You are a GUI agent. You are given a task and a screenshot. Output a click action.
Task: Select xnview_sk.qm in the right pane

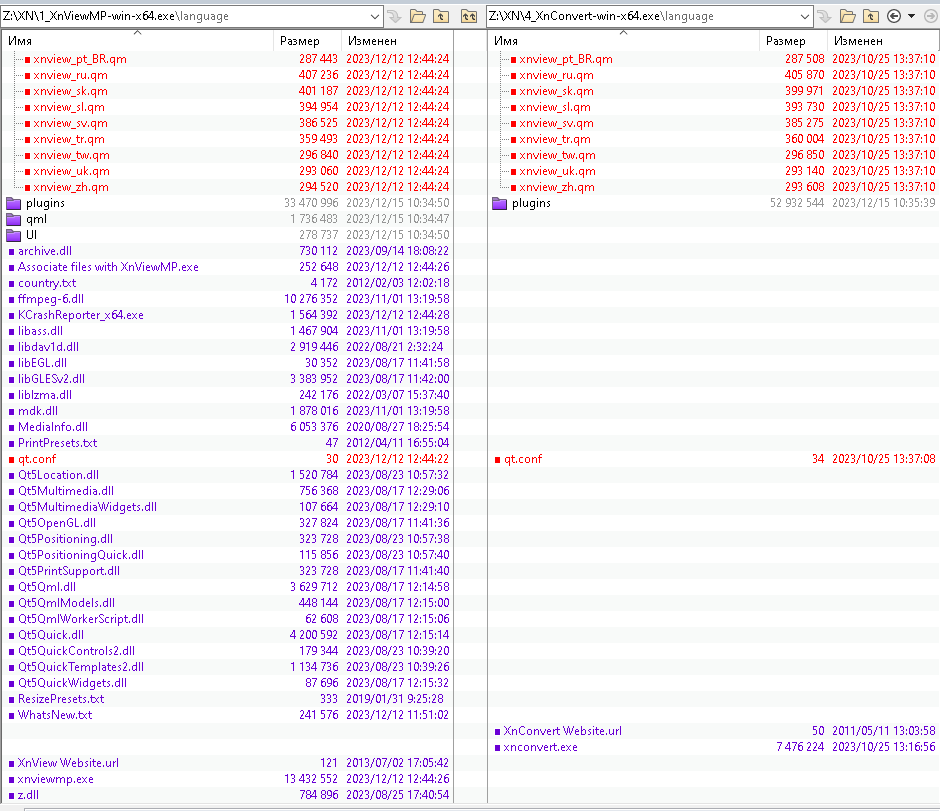pos(556,91)
